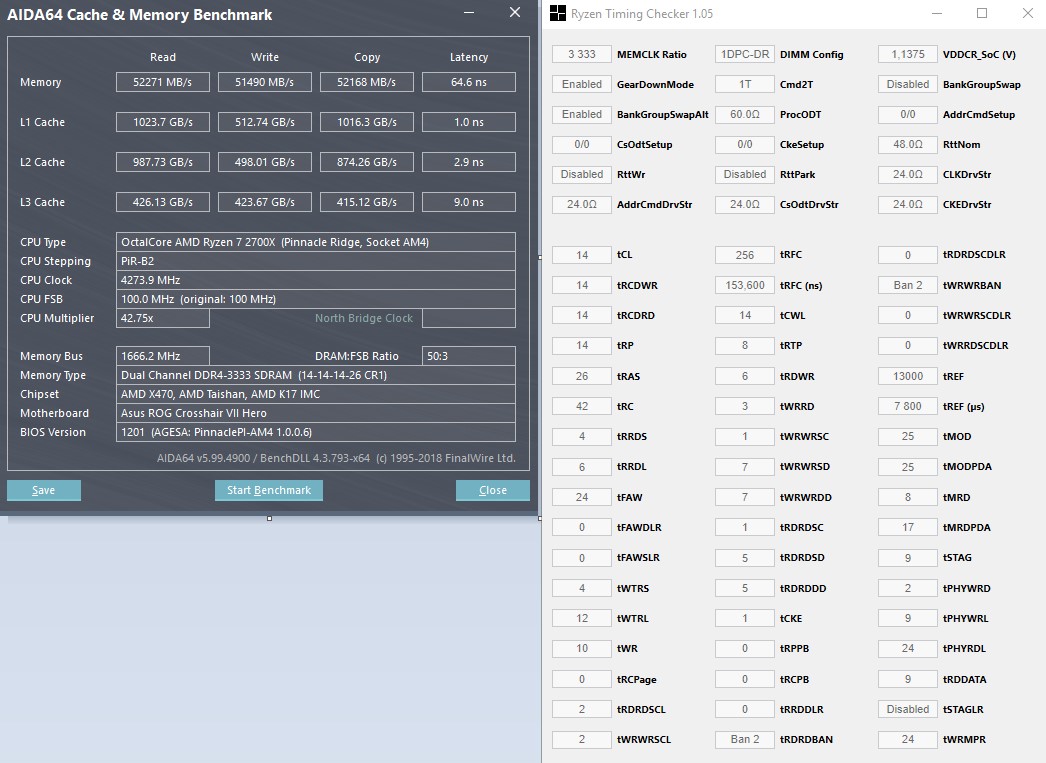
Task: Click the tSTAGLR Disabled field
Action: (908, 709)
